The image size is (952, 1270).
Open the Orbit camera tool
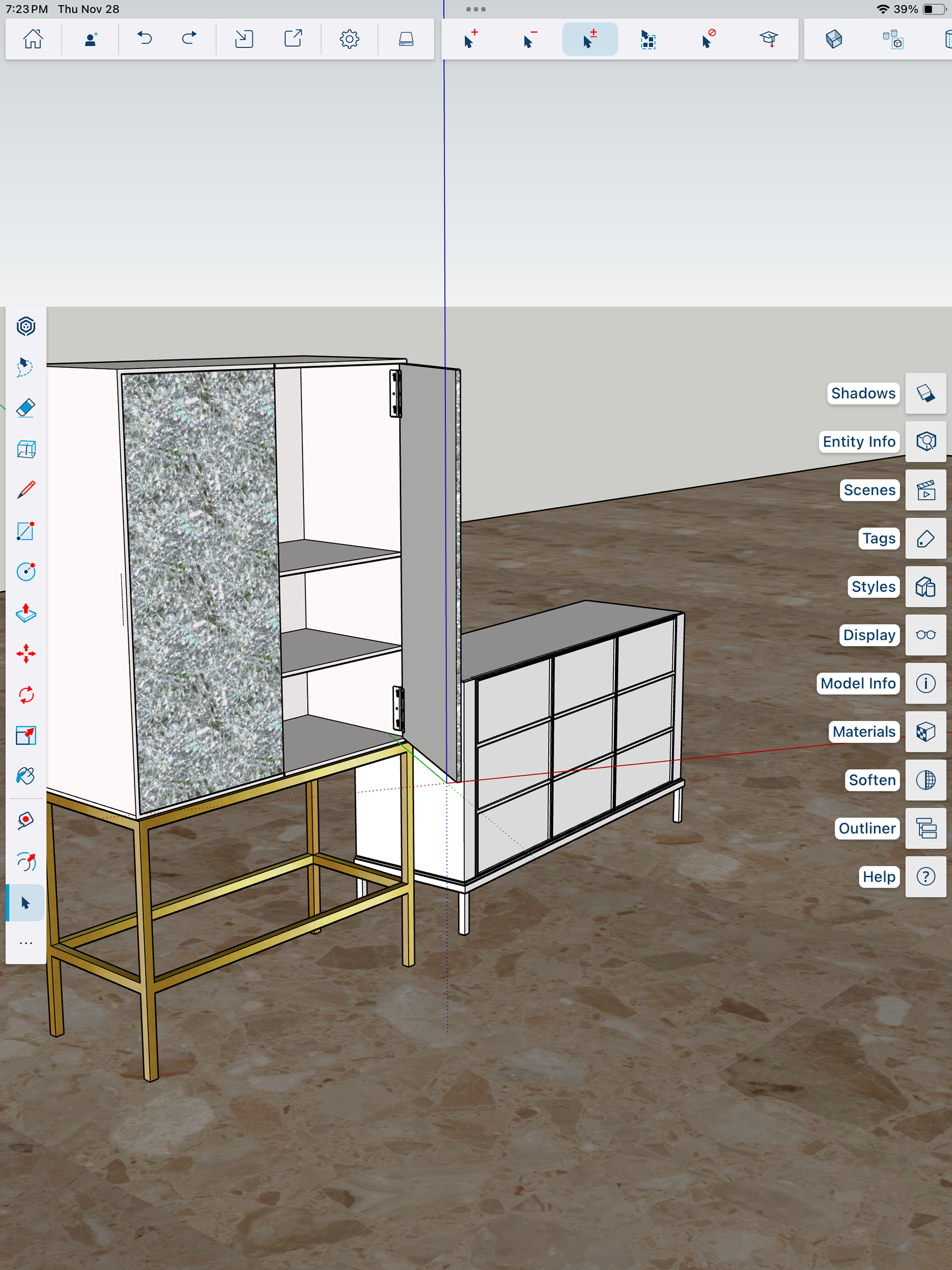(26, 861)
